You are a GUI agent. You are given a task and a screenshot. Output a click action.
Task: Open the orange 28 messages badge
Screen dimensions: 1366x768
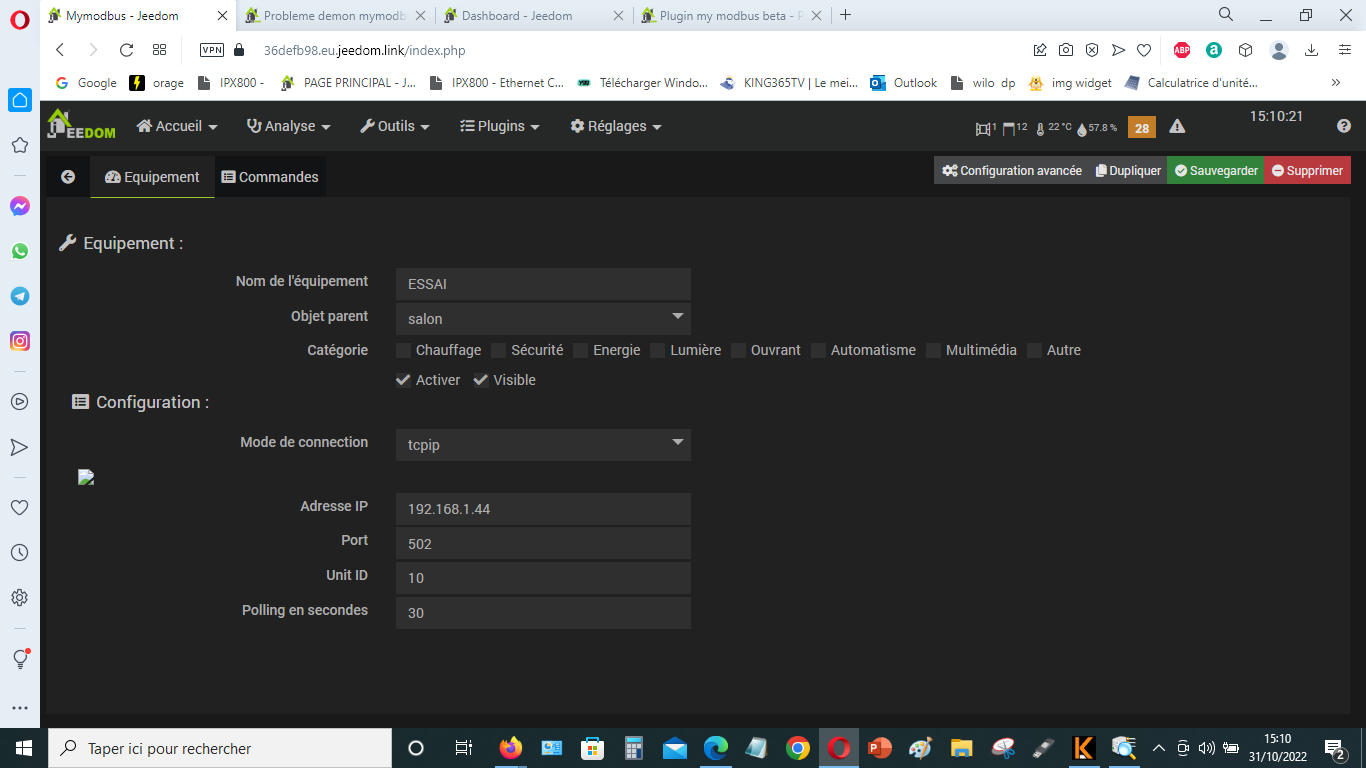click(1142, 127)
